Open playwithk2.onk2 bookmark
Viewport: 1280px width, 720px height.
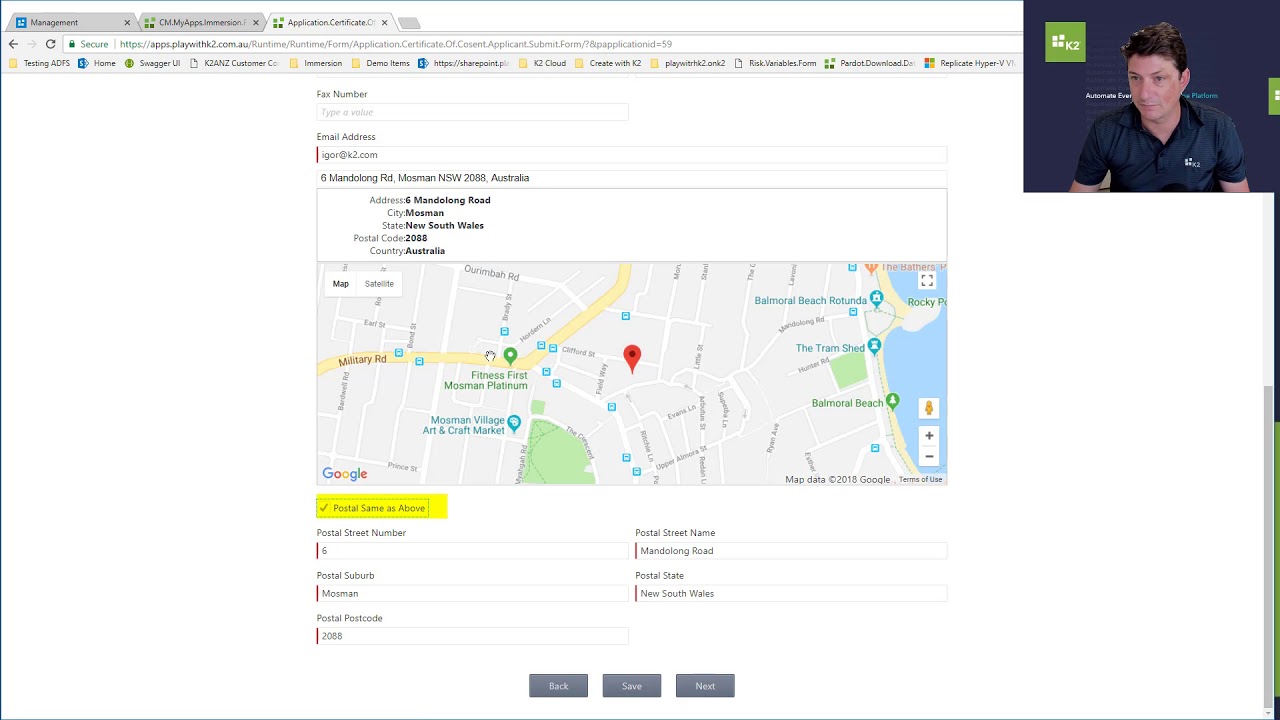(687, 63)
